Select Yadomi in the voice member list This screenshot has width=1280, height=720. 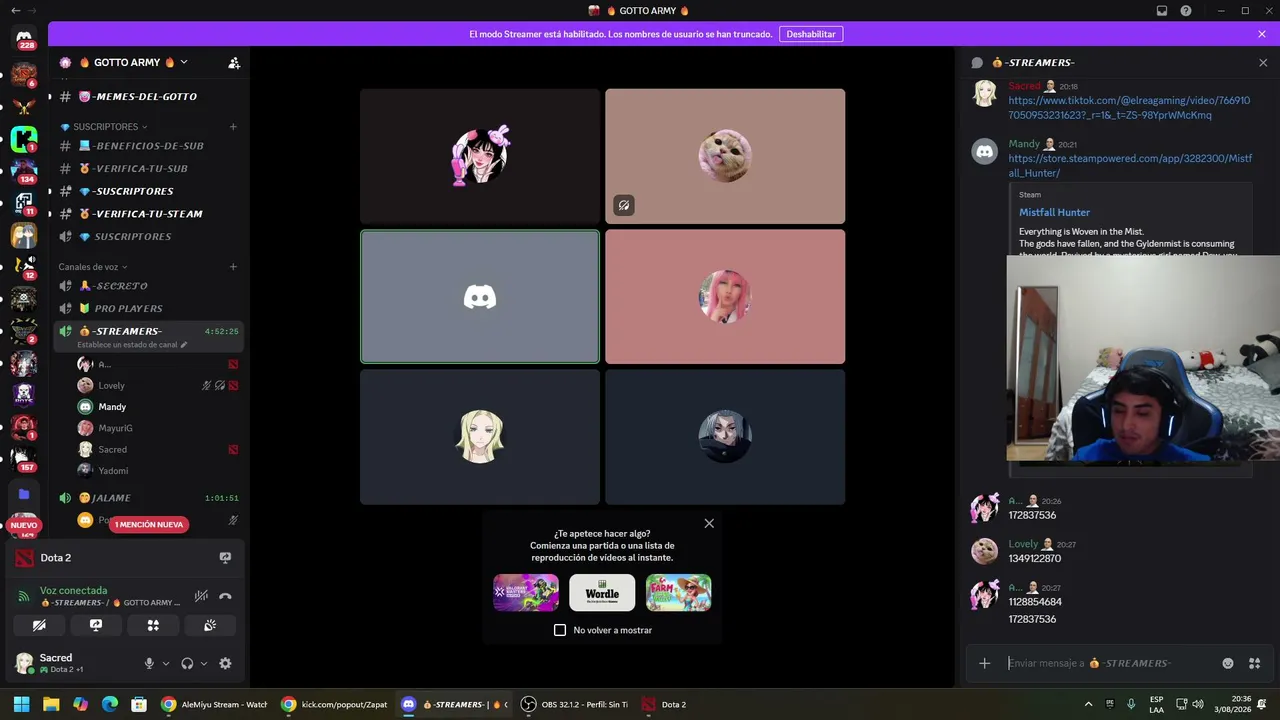point(157,471)
